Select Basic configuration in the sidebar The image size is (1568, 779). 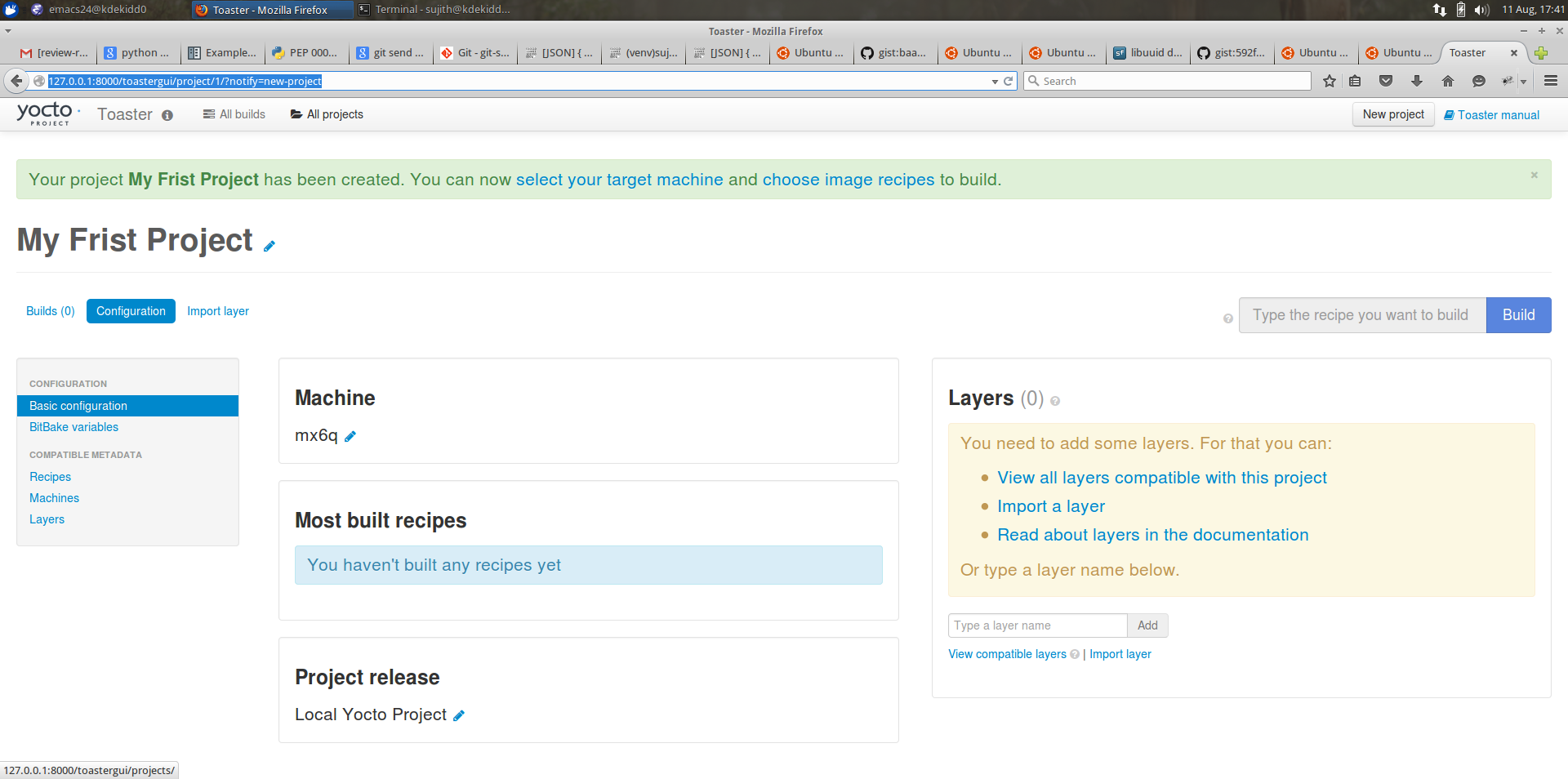[127, 406]
